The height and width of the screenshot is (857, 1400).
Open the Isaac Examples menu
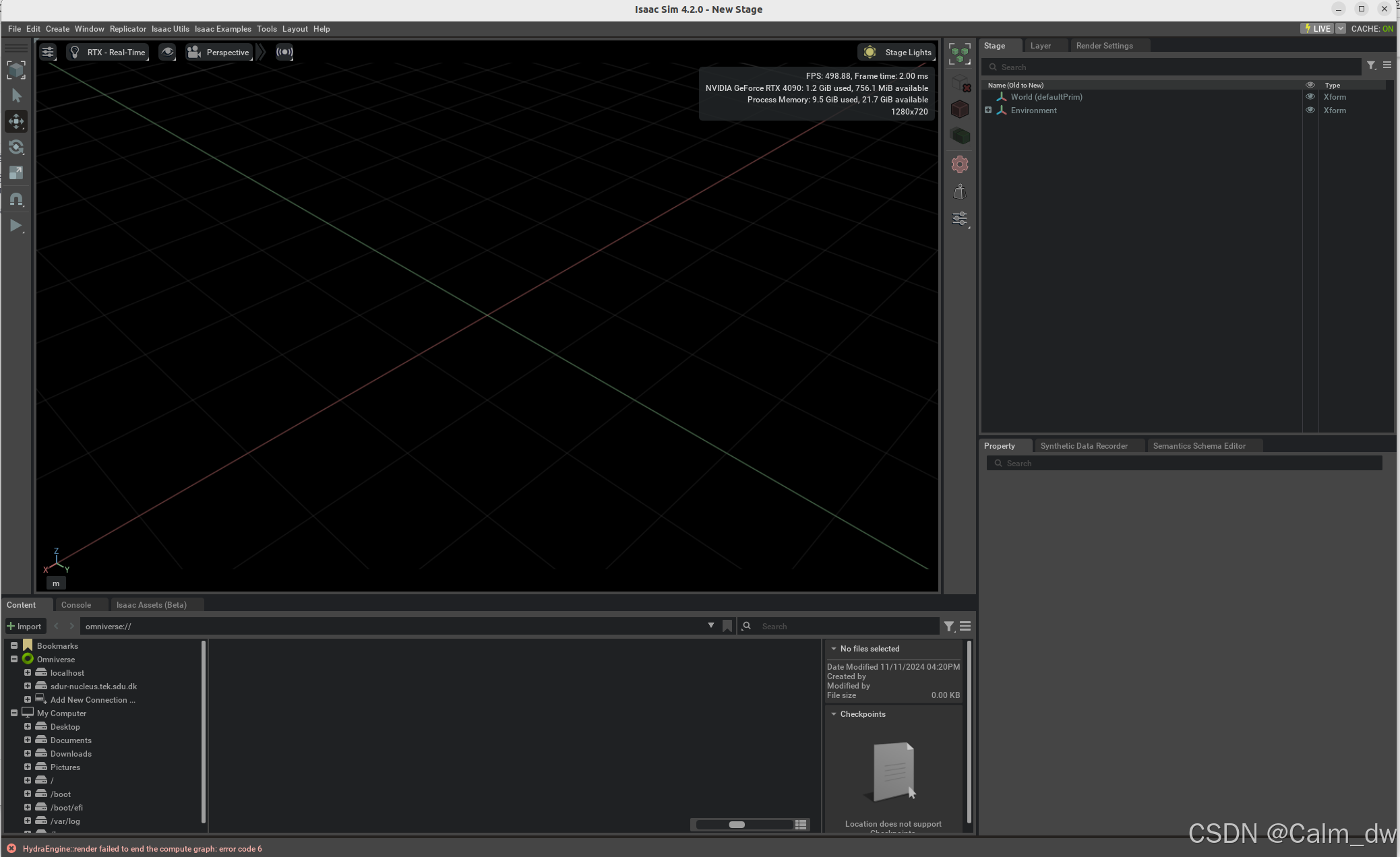click(222, 29)
